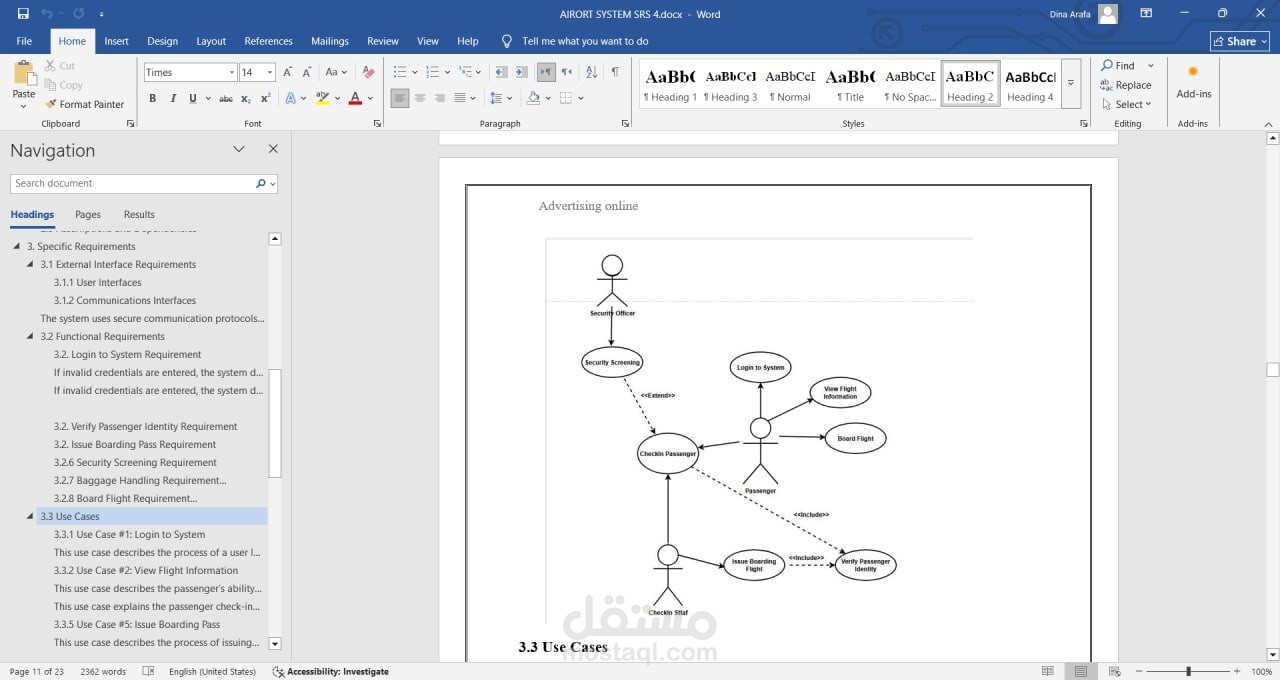Toggle Subscript formatting
1280x680 pixels.
pyautogui.click(x=247, y=98)
